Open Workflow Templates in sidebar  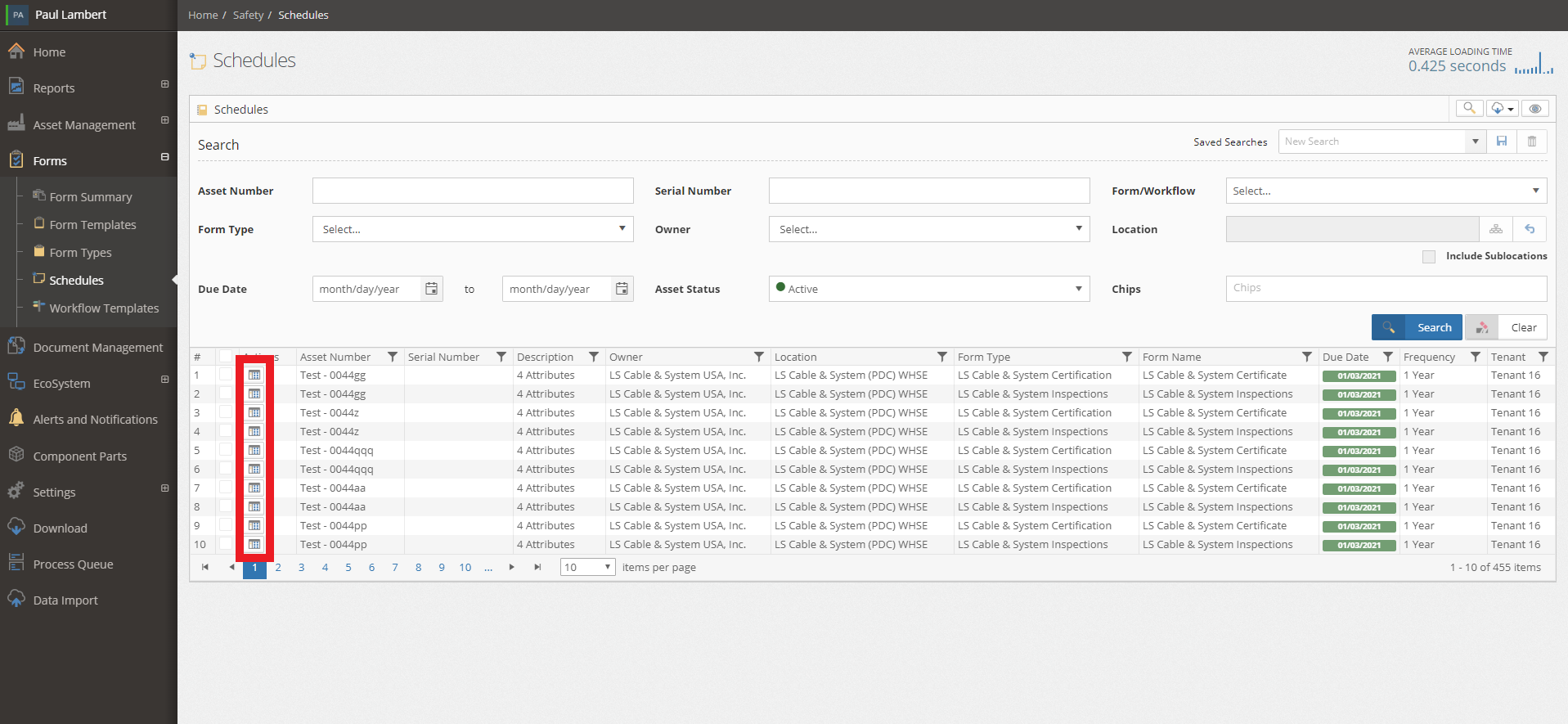click(104, 308)
